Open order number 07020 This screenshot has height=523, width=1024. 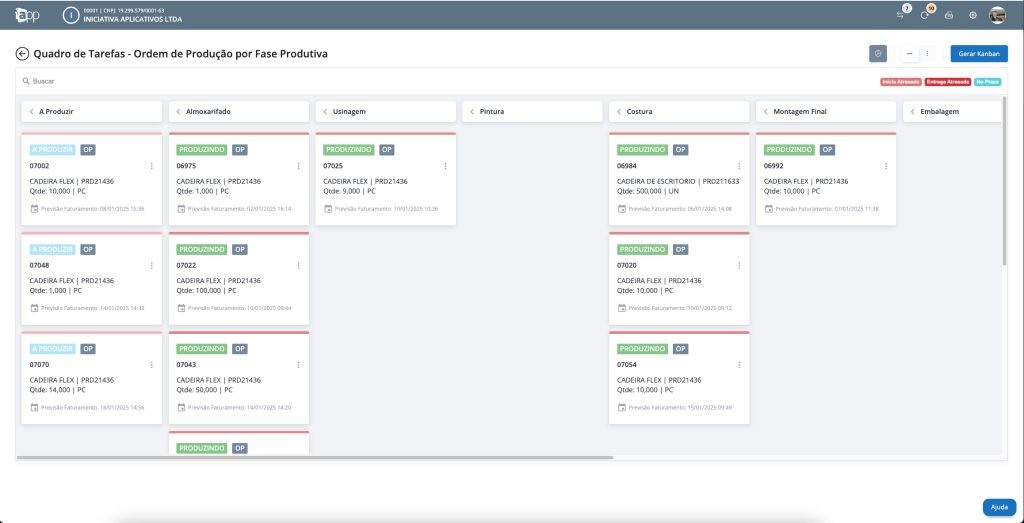pyautogui.click(x=627, y=266)
